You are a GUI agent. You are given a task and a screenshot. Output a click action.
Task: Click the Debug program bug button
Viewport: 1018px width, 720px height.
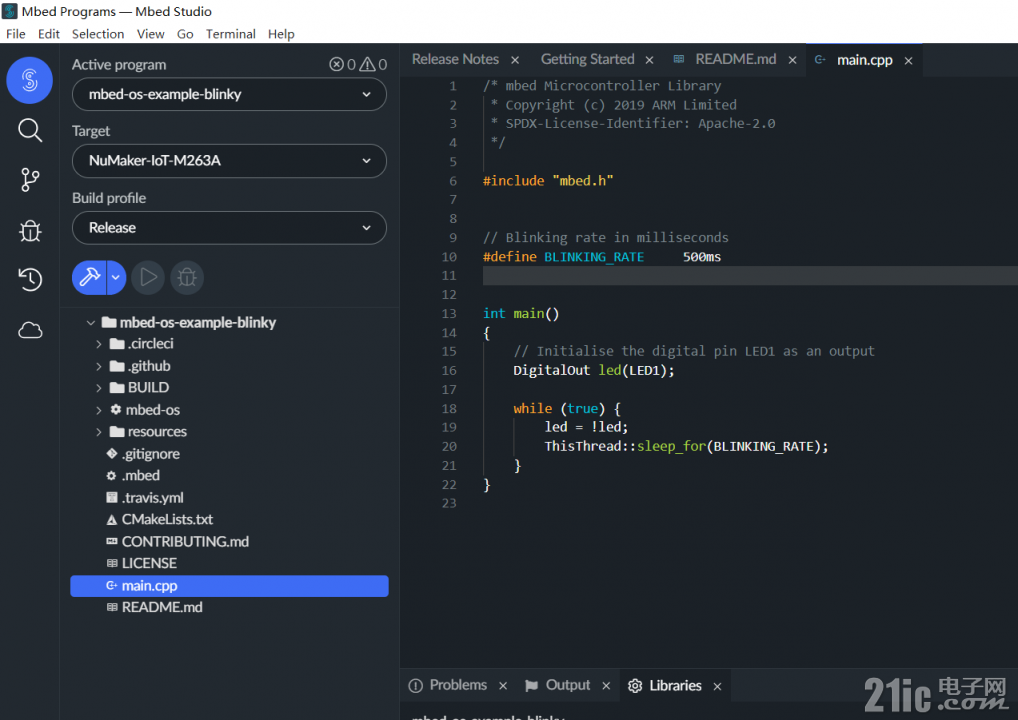[187, 277]
